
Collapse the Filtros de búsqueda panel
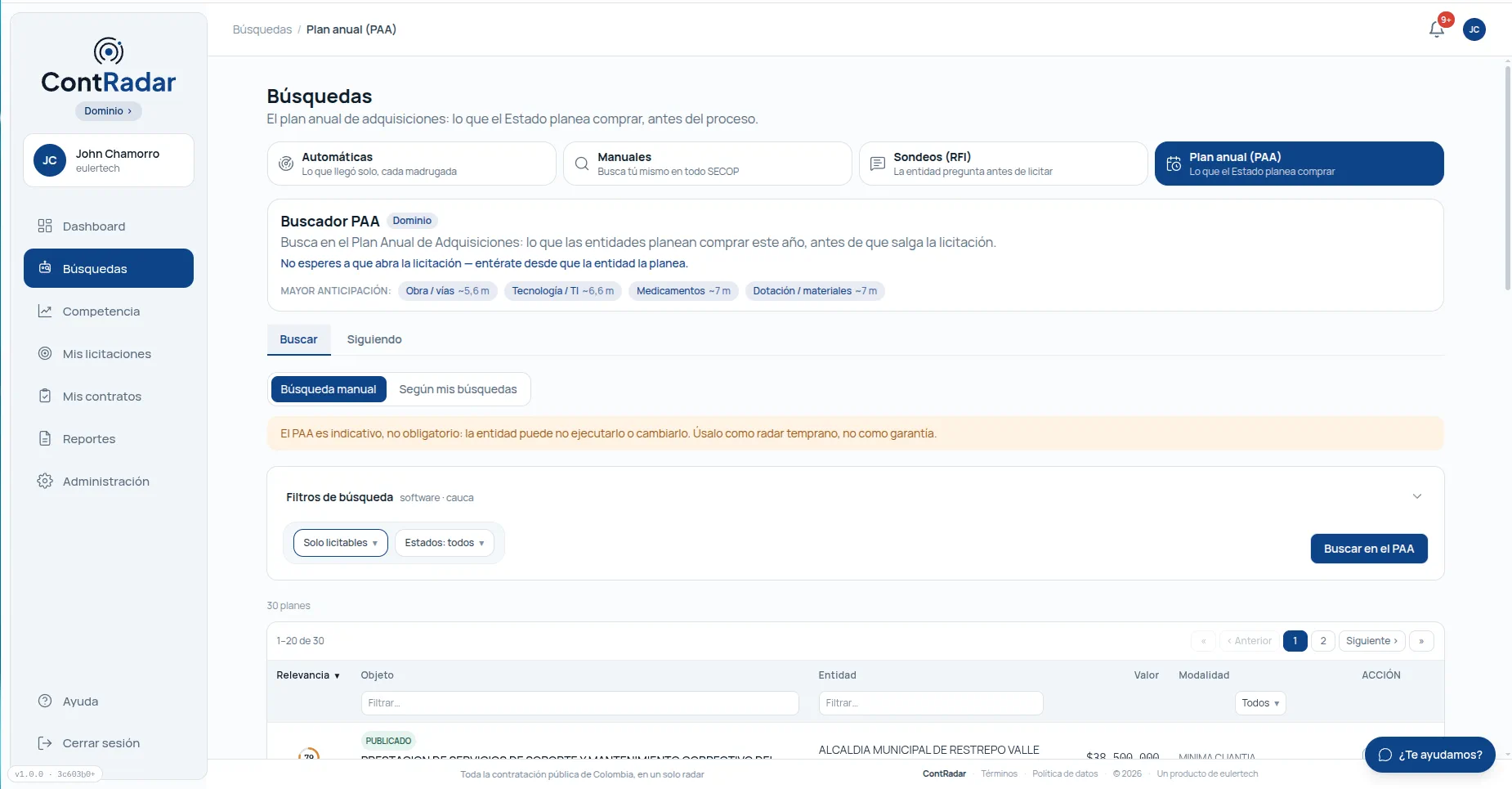[x=1417, y=496]
